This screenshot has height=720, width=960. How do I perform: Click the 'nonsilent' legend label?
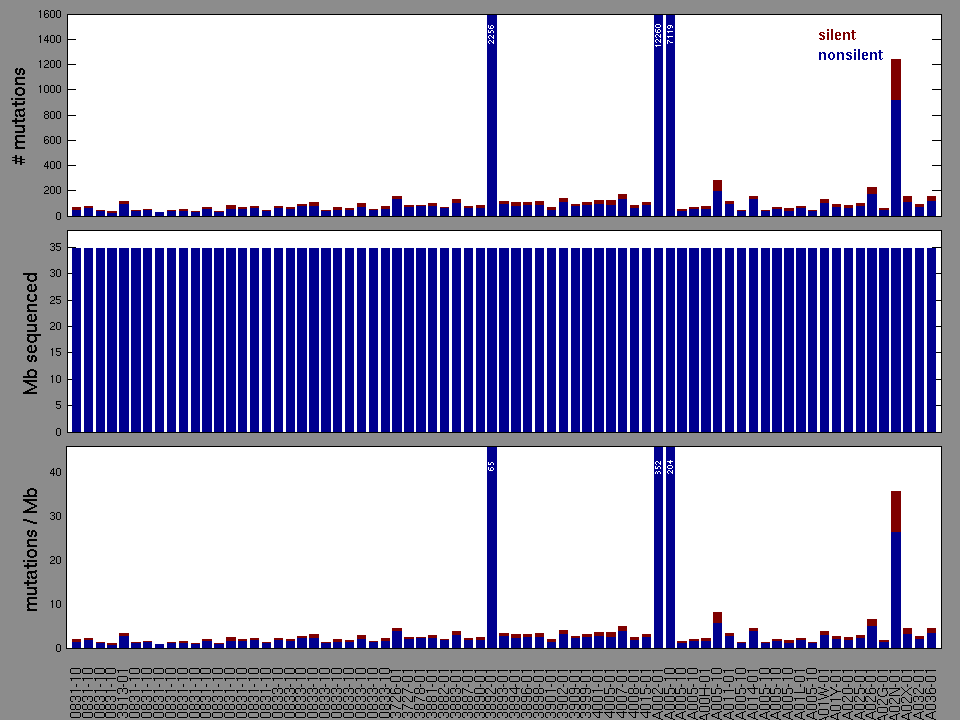pos(850,55)
